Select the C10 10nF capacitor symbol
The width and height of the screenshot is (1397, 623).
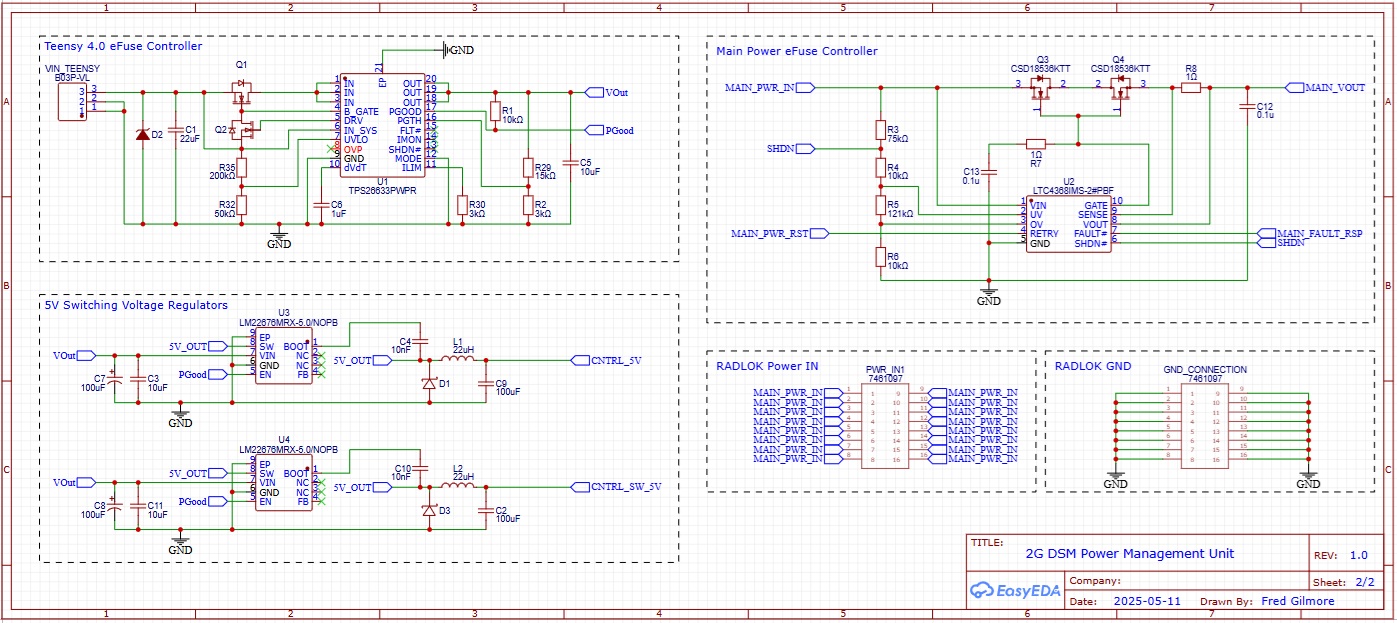(420, 468)
